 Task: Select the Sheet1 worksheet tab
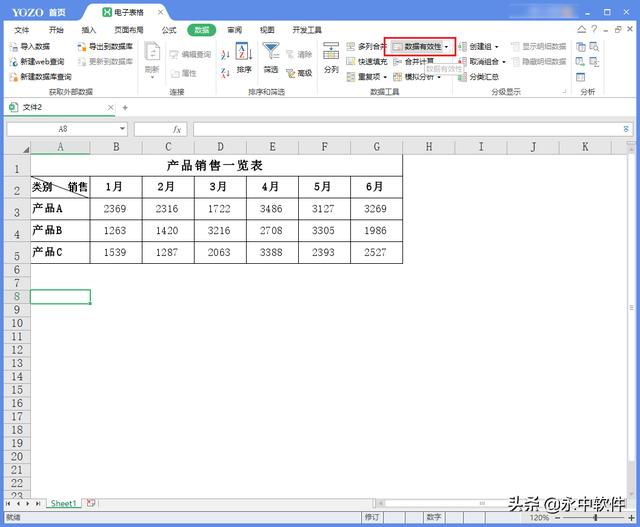[63, 503]
